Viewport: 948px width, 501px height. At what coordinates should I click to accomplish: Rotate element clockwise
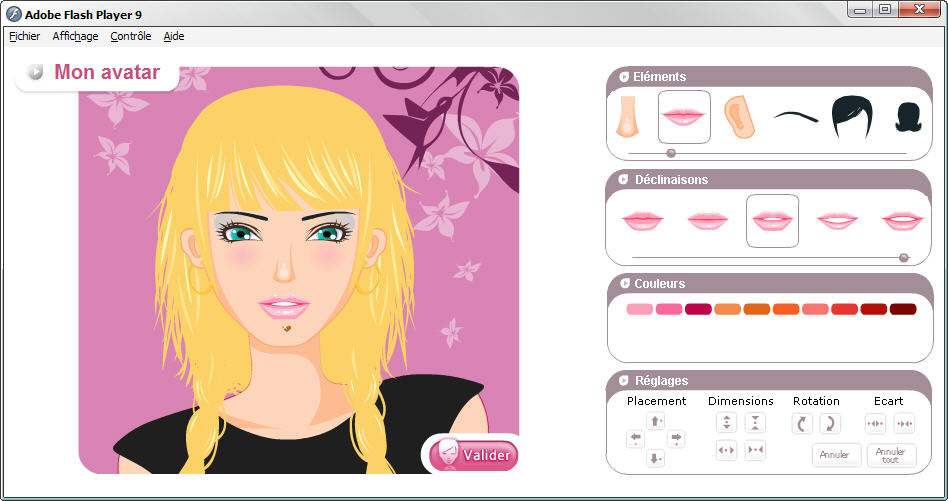point(830,424)
